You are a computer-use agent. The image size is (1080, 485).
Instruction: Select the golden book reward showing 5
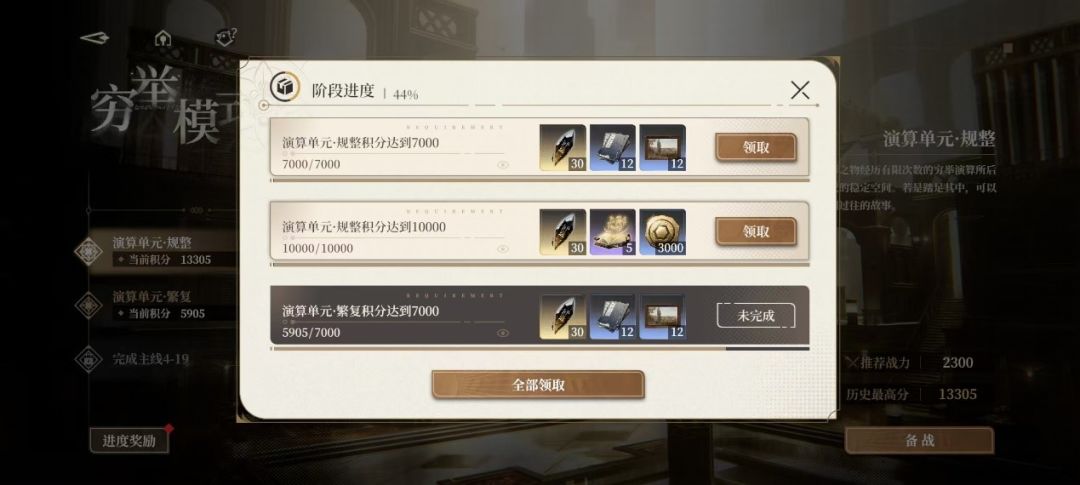coord(612,231)
